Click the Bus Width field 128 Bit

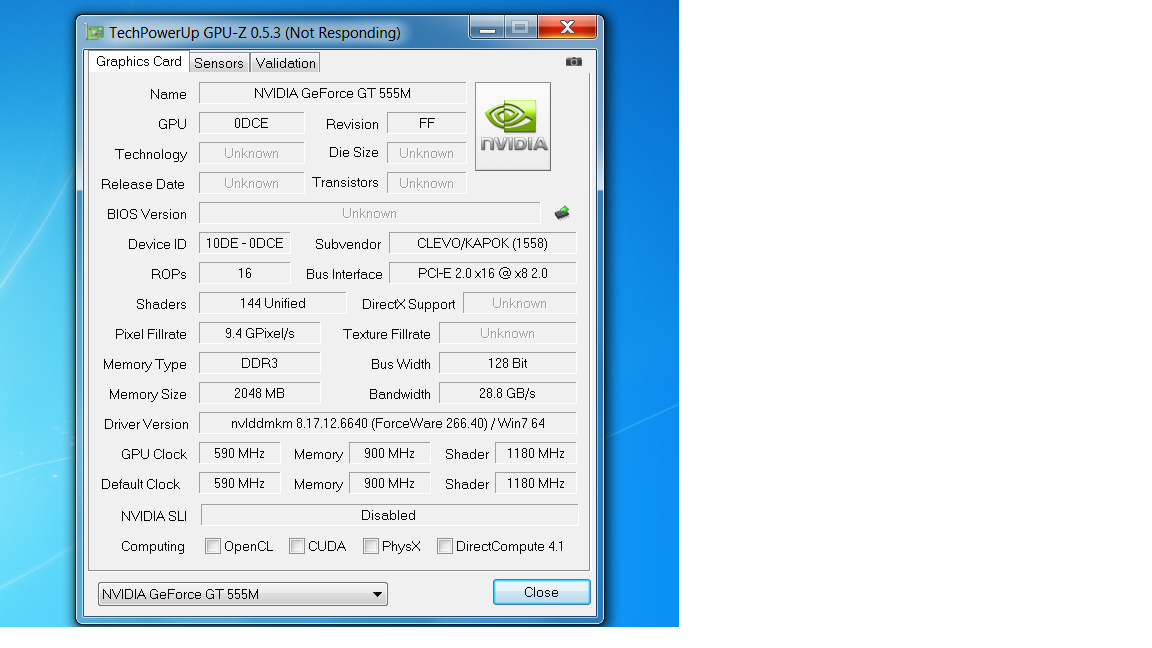pyautogui.click(x=508, y=364)
